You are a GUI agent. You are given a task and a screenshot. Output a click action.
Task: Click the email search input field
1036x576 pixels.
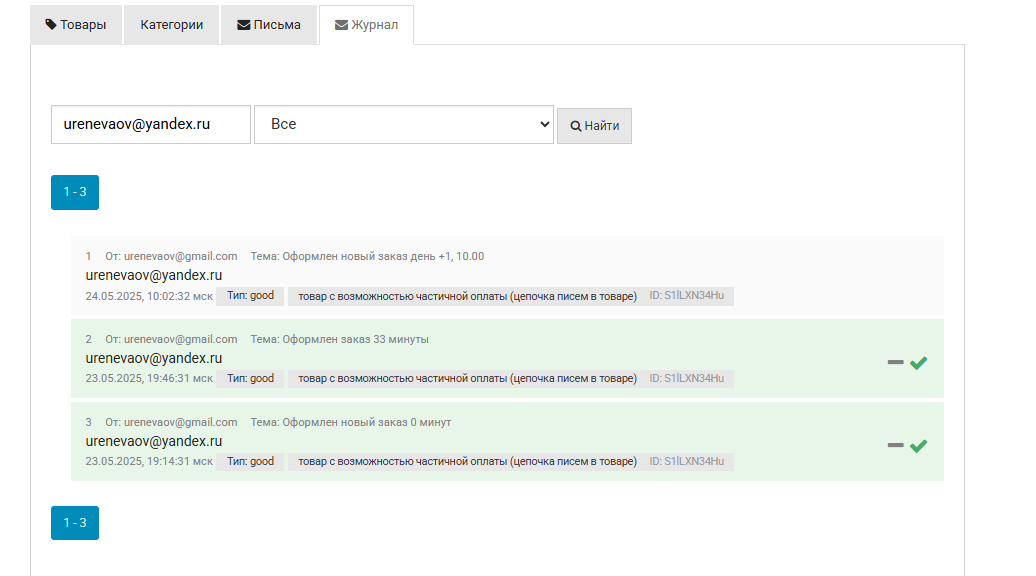pos(151,124)
